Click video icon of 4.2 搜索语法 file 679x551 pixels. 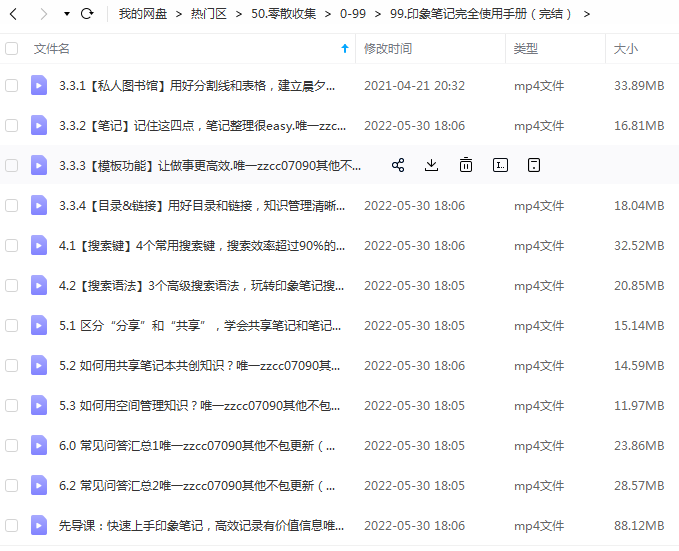[39, 285]
